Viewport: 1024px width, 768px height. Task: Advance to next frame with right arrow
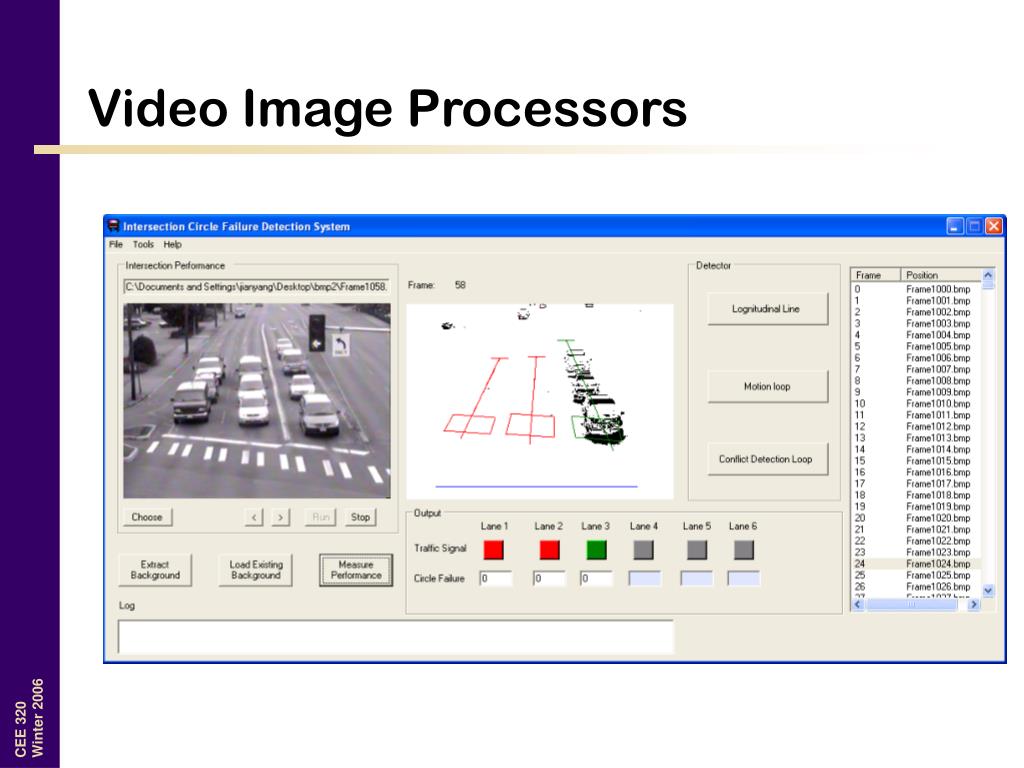tap(280, 517)
